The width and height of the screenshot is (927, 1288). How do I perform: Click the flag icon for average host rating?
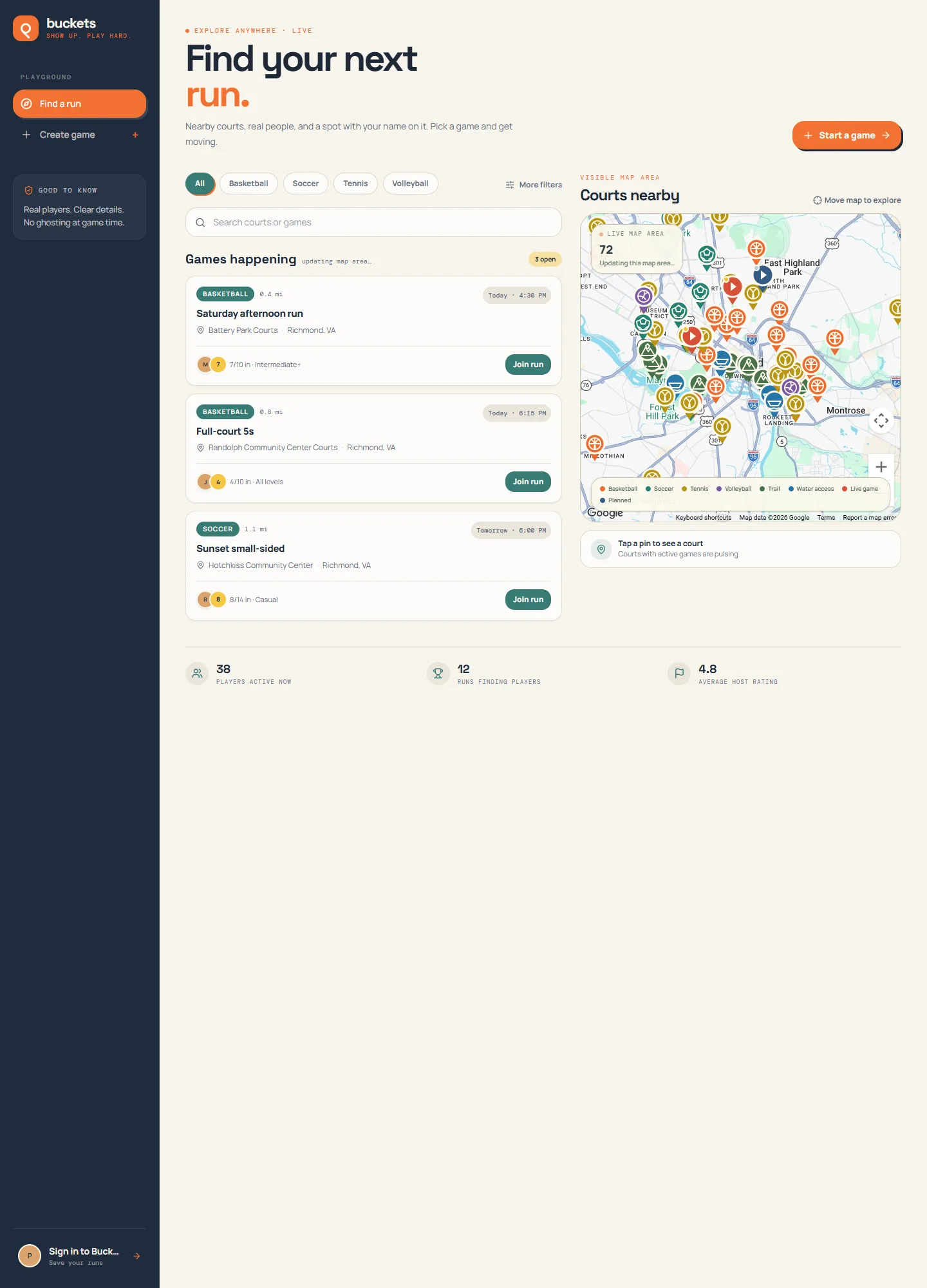pyautogui.click(x=679, y=674)
